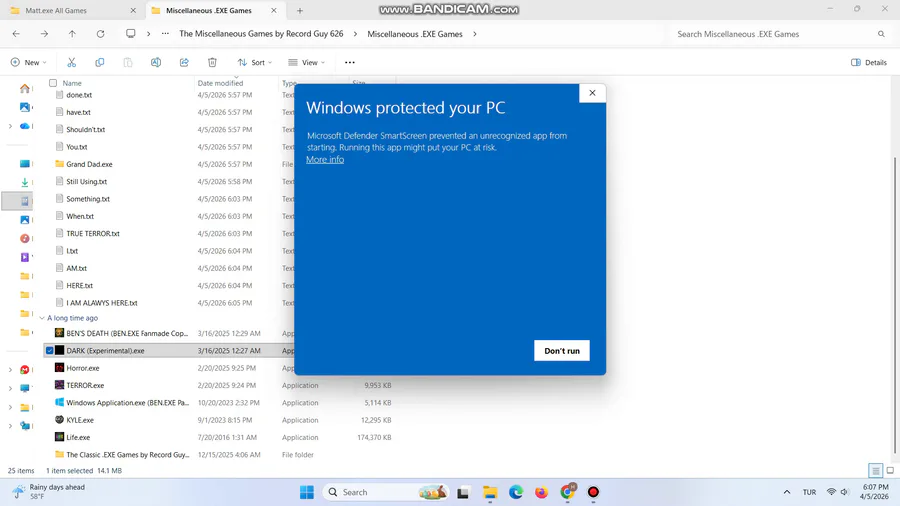Open the Sort dropdown
Image resolution: width=900 pixels, height=506 pixels.
(255, 62)
